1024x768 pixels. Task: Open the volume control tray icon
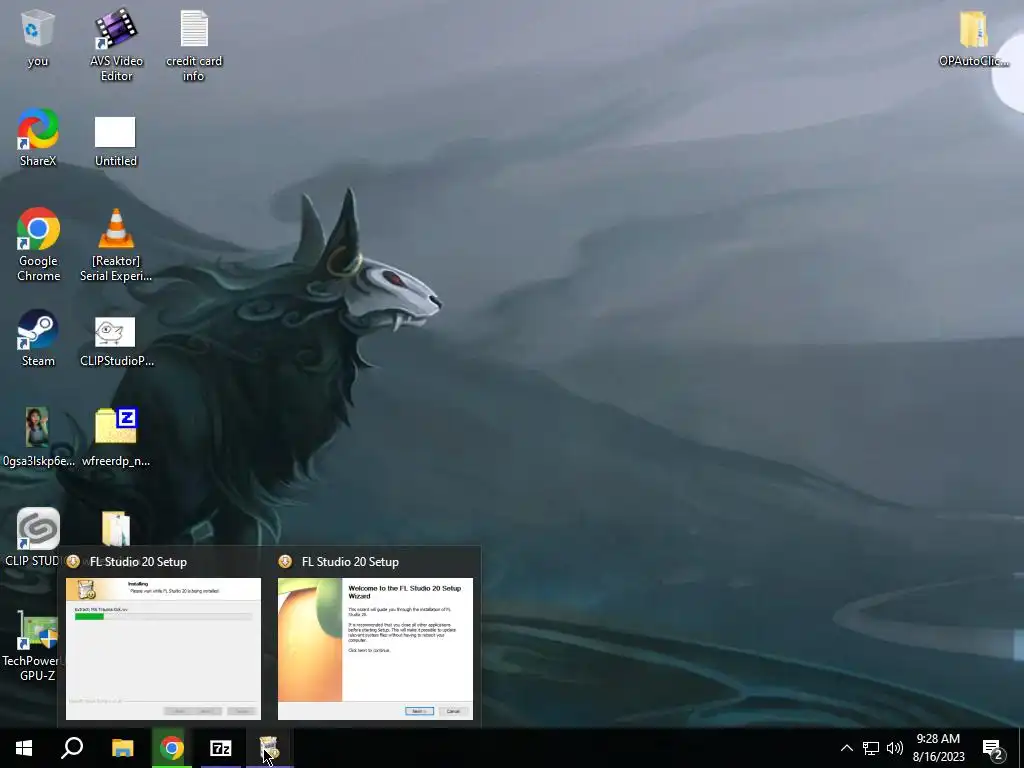click(x=895, y=748)
